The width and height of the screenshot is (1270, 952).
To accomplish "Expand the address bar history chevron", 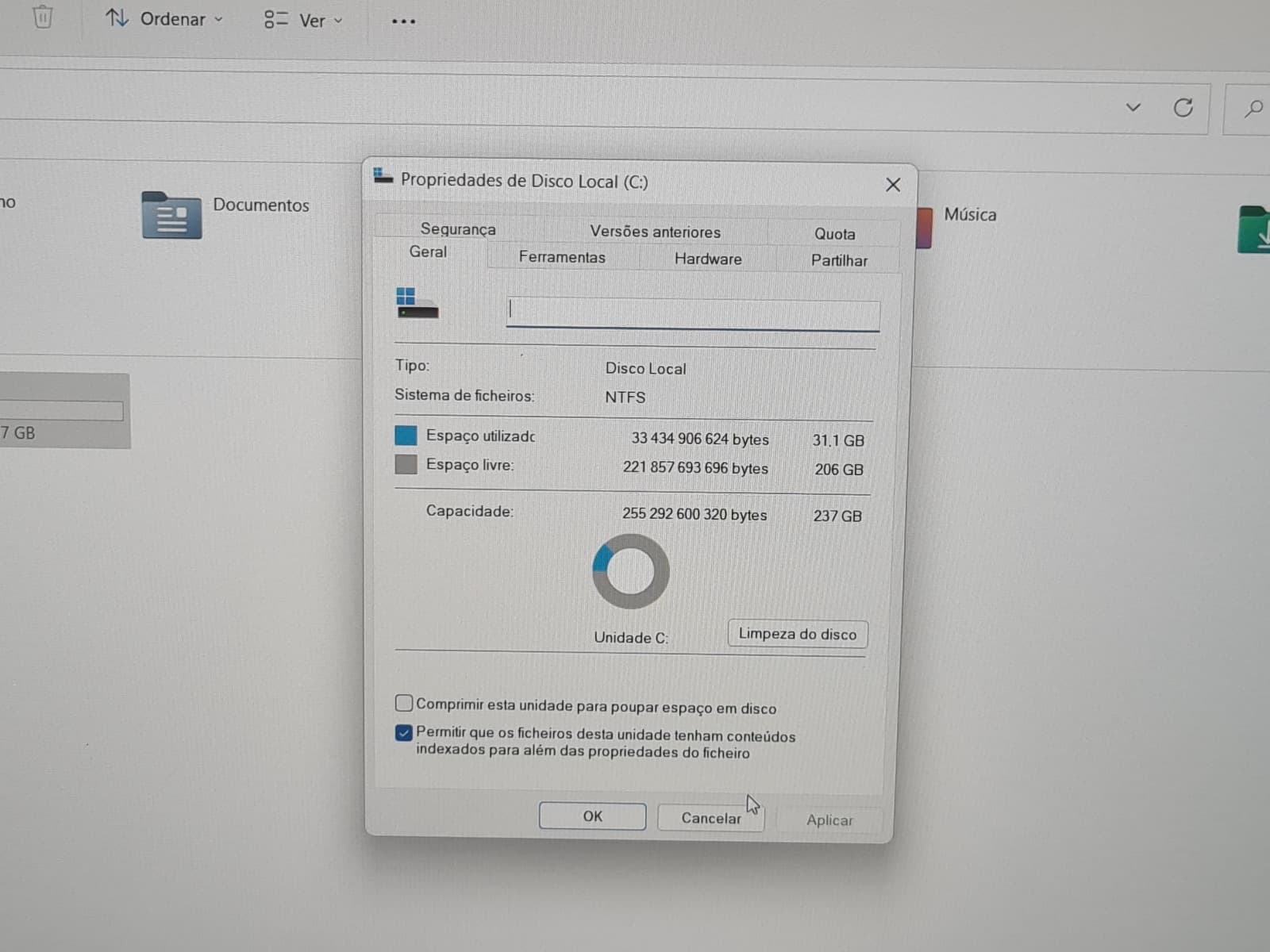I will point(1133,107).
